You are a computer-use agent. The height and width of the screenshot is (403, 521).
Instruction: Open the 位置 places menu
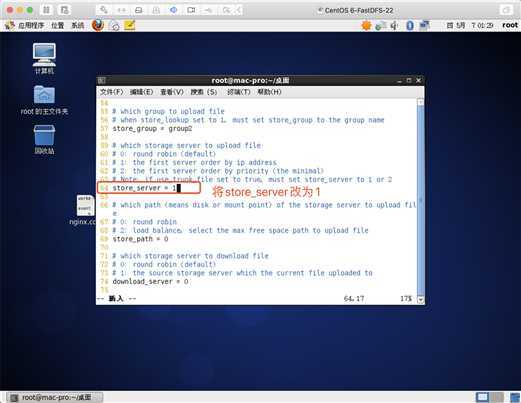pyautogui.click(x=57, y=25)
